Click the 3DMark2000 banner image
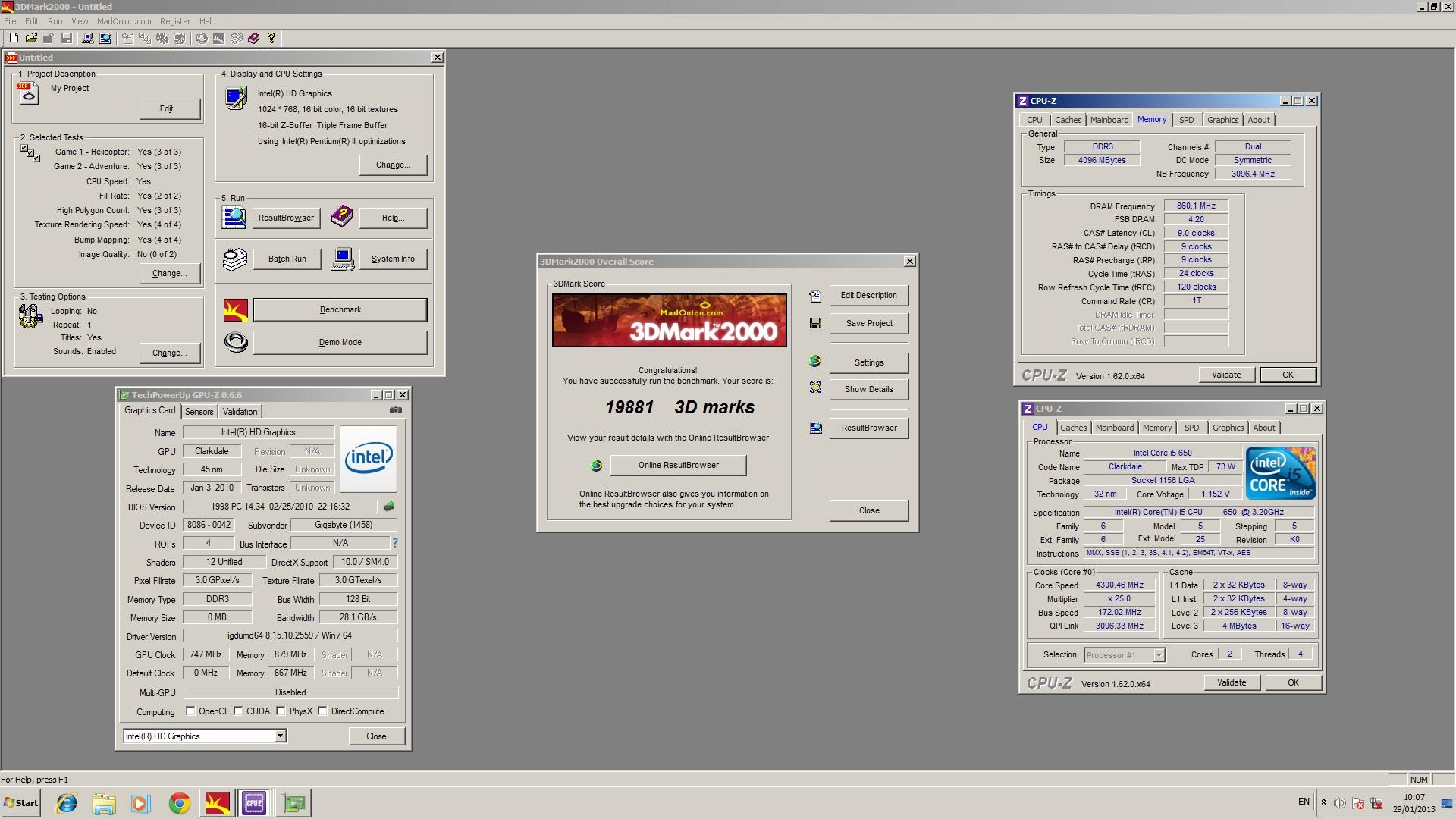This screenshot has width=1456, height=819. coord(669,320)
